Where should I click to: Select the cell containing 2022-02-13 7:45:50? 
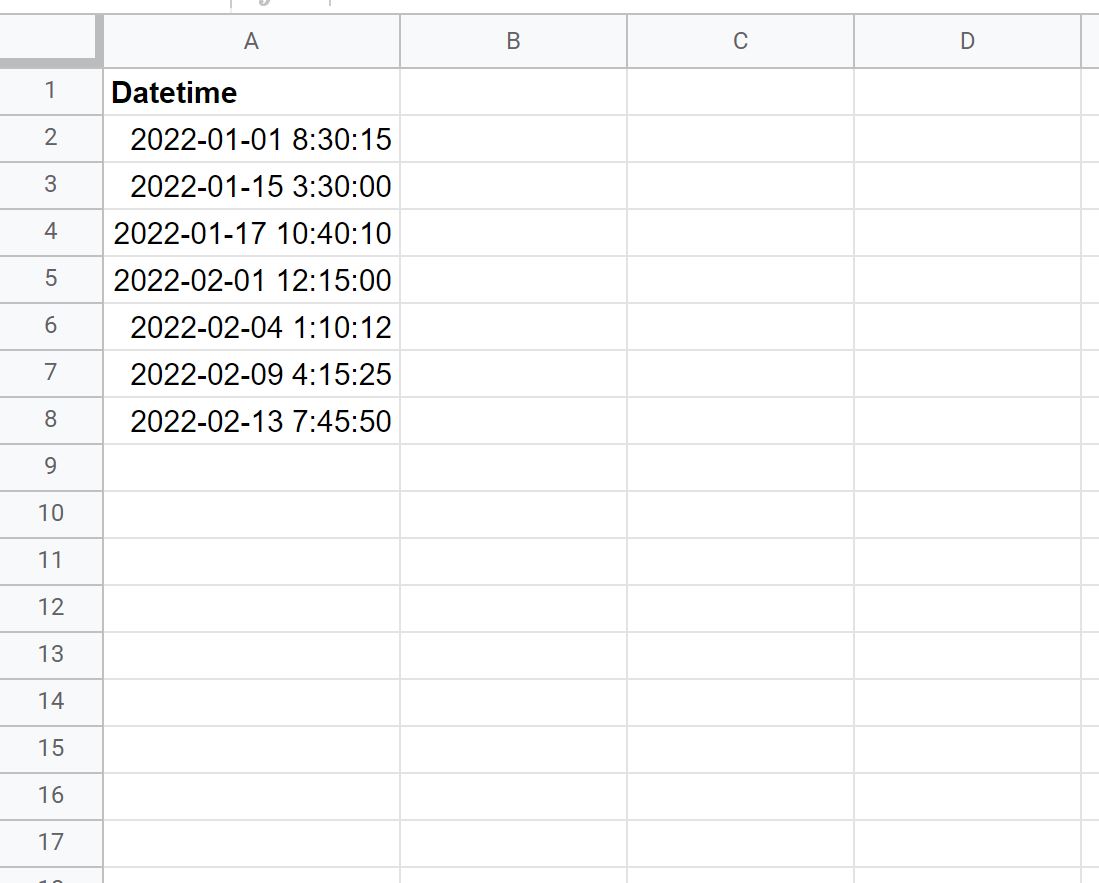coord(251,420)
